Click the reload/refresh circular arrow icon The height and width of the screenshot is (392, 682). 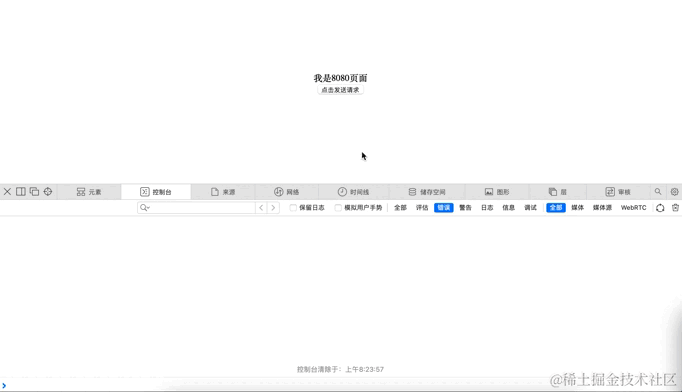coord(660,208)
